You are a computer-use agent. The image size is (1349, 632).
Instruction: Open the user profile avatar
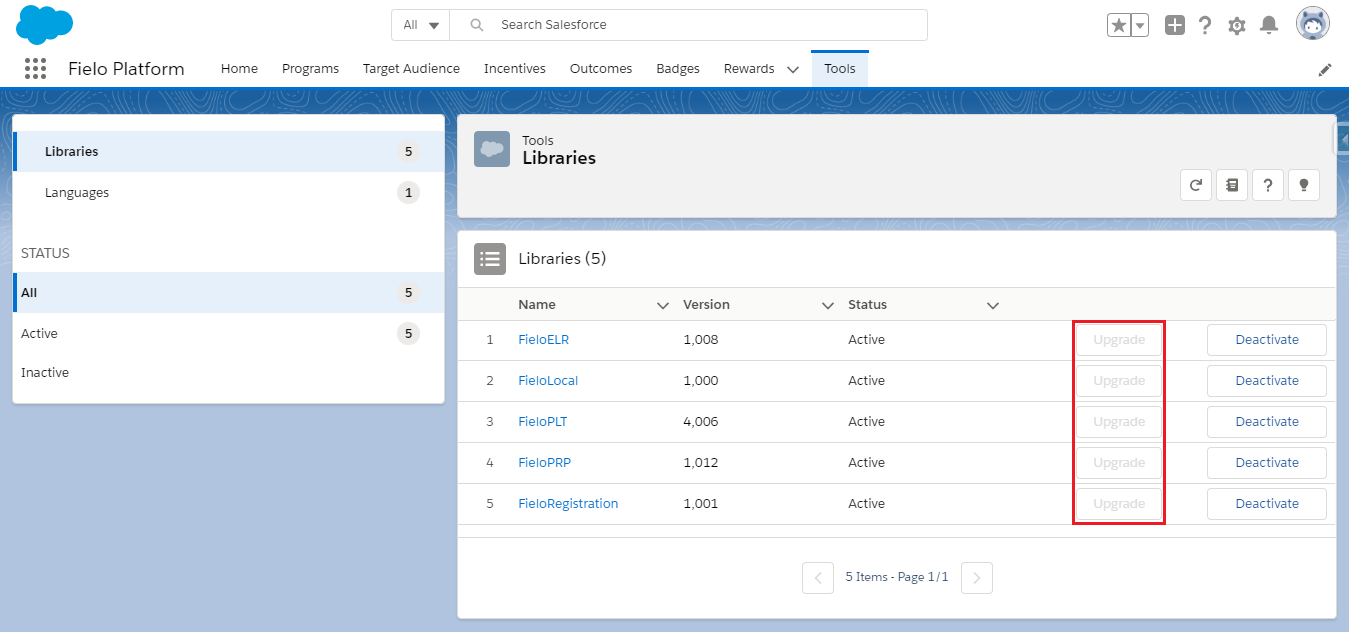pyautogui.click(x=1312, y=23)
